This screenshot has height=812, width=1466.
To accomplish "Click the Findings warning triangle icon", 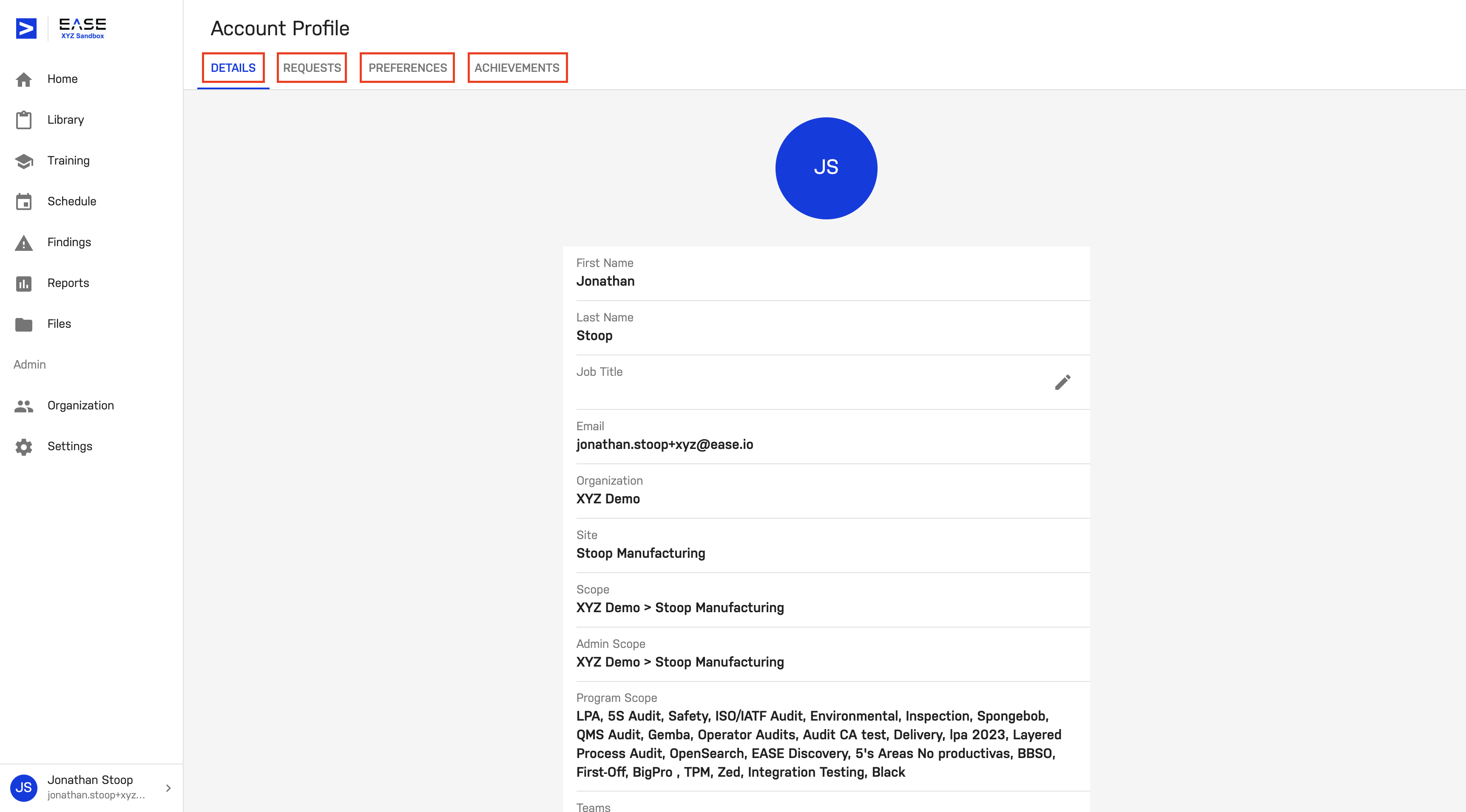I will pos(24,243).
